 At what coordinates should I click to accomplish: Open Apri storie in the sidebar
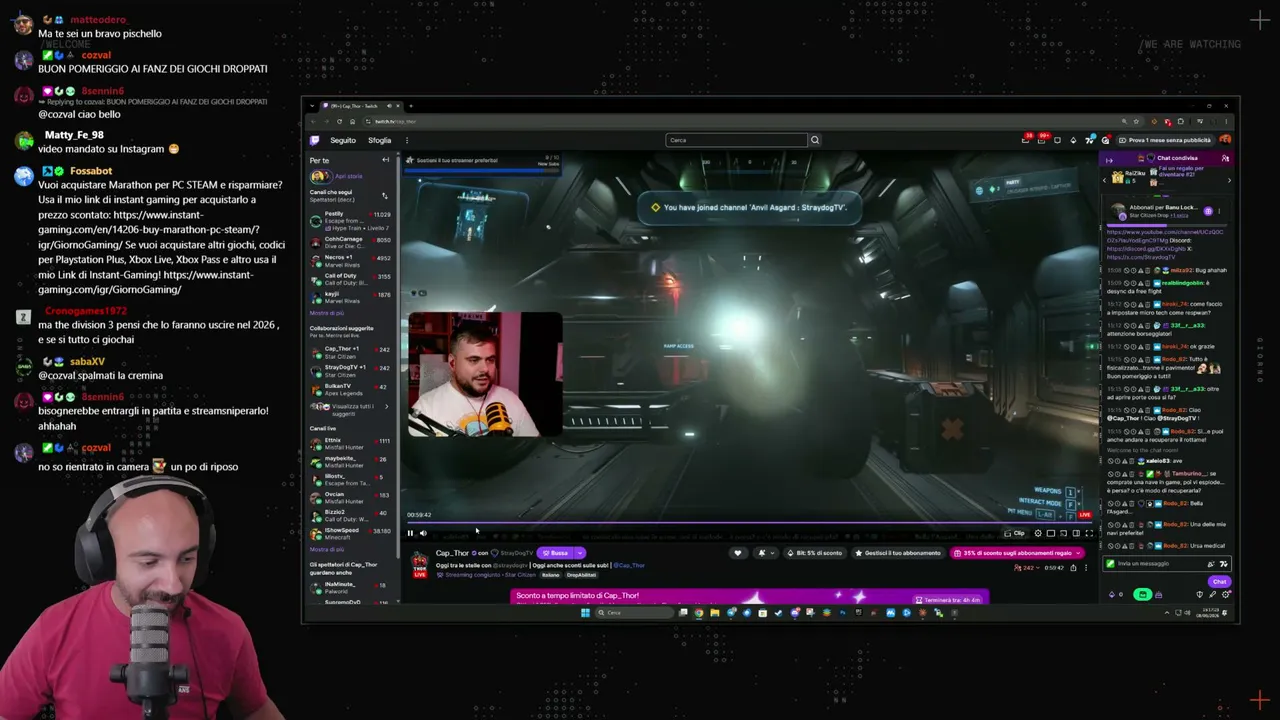337,176
